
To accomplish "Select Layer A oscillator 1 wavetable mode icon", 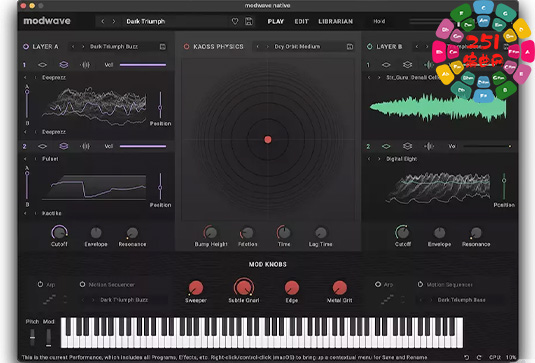I will pyautogui.click(x=42, y=65).
